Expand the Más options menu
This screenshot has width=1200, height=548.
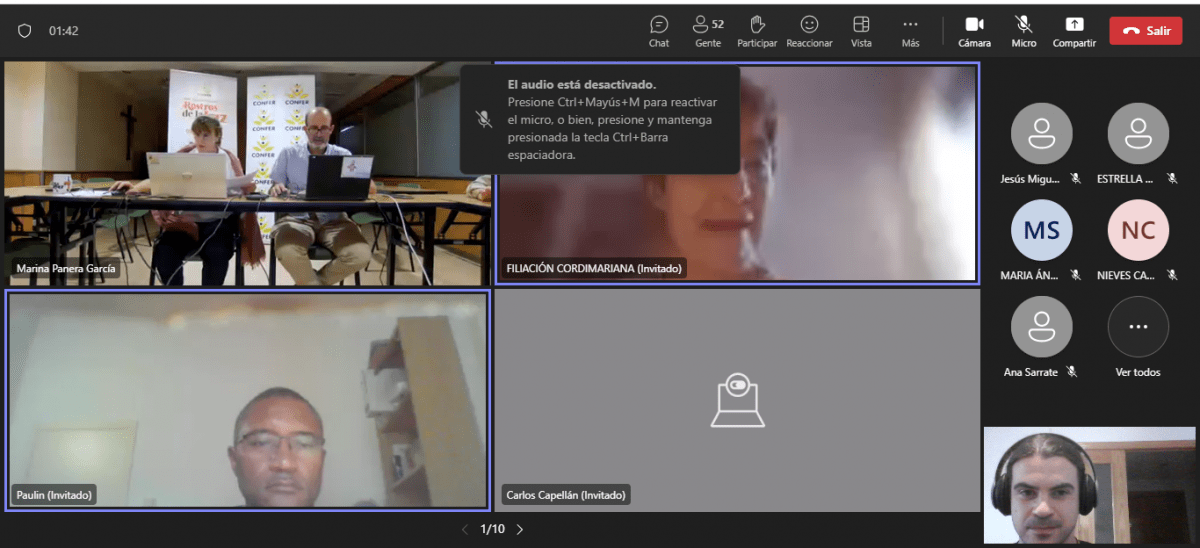pos(910,30)
